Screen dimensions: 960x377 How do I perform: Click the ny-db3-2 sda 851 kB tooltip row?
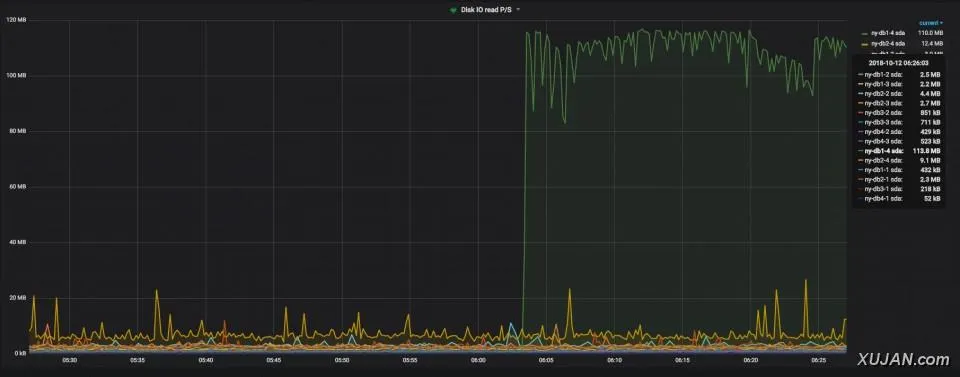tap(899, 113)
